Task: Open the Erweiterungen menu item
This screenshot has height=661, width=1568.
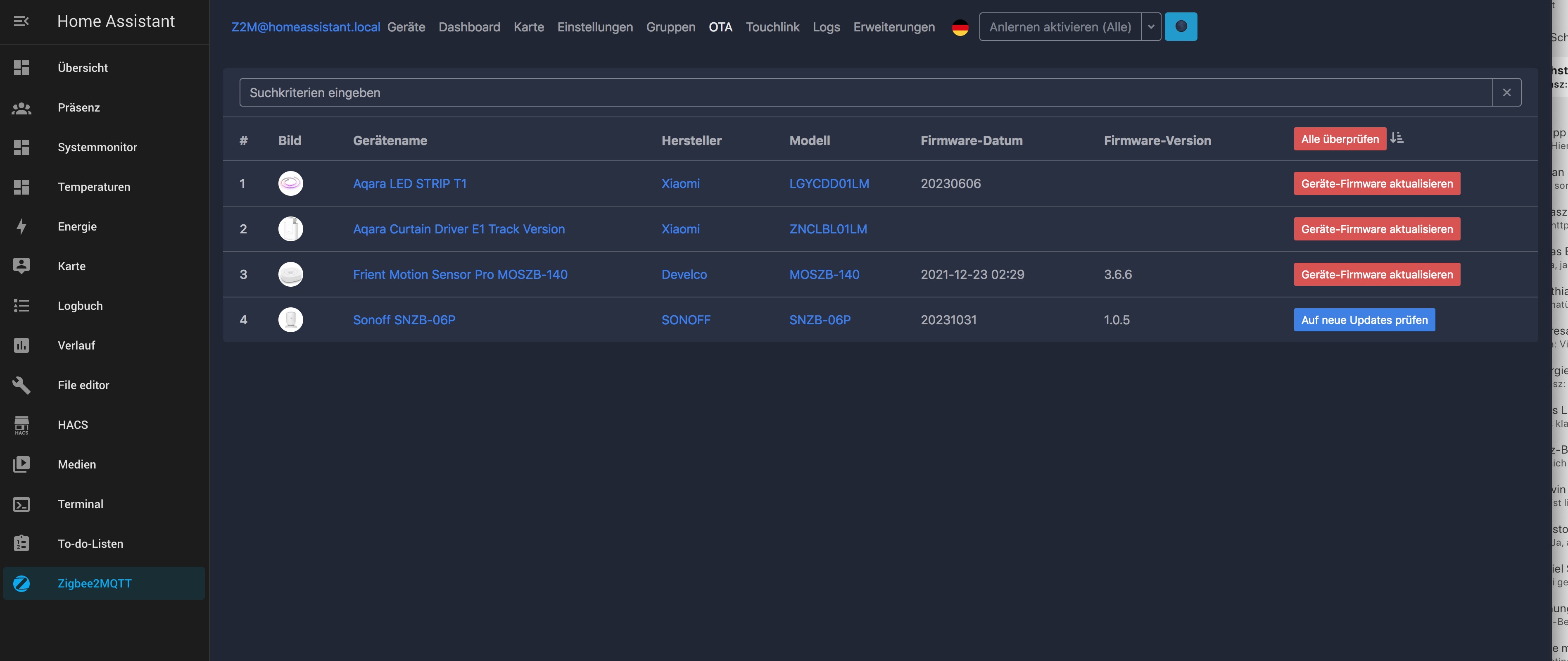Action: tap(893, 27)
